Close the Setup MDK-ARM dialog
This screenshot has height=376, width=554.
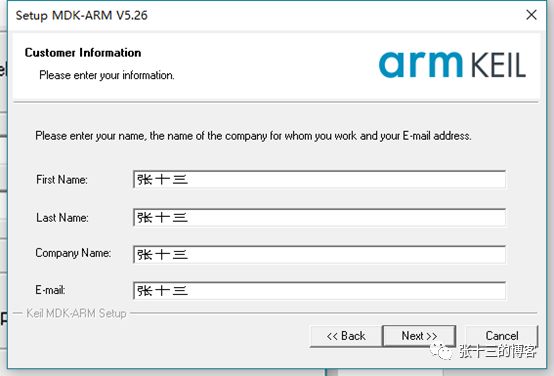point(531,15)
